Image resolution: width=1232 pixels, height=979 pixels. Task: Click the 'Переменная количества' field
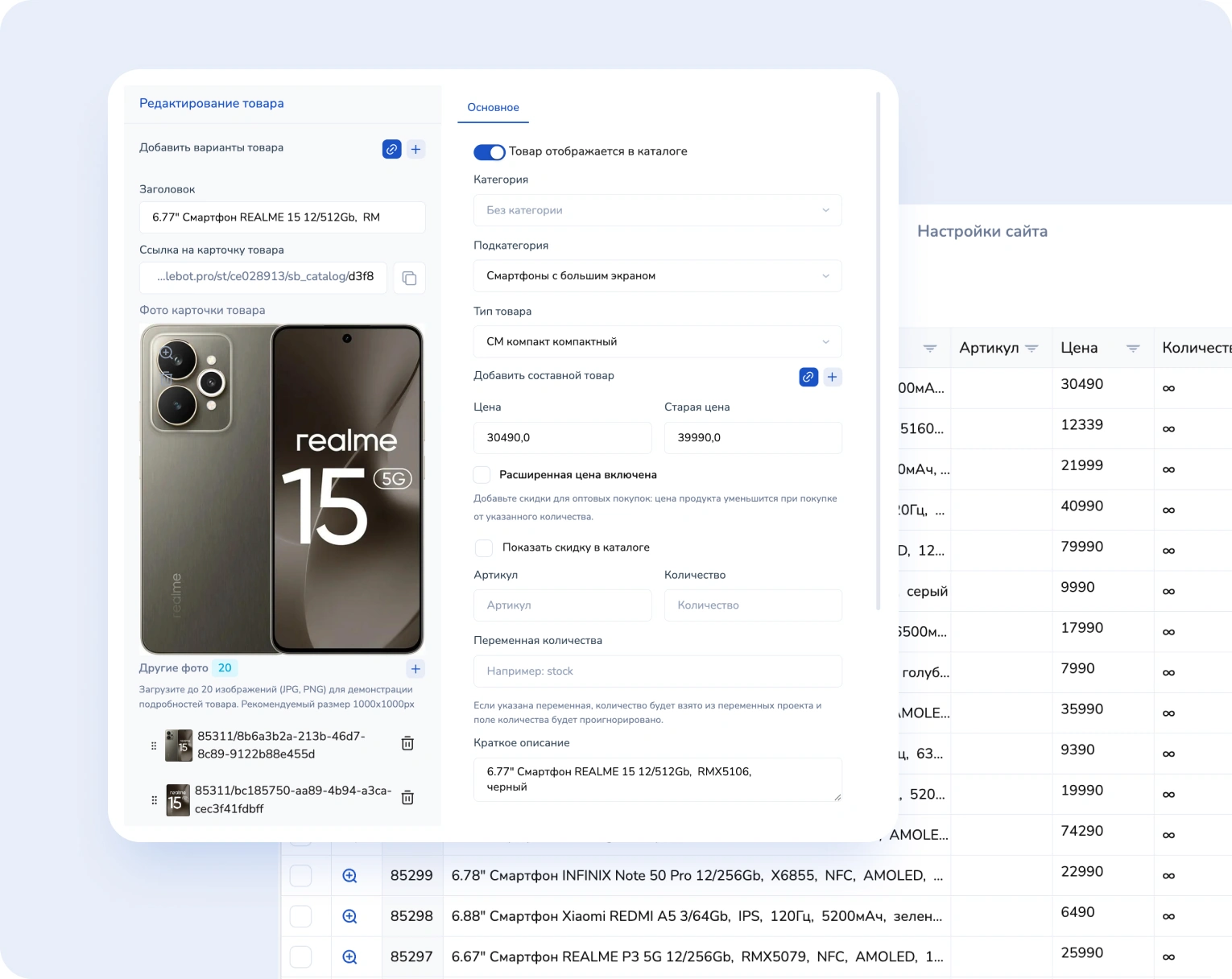[658, 671]
